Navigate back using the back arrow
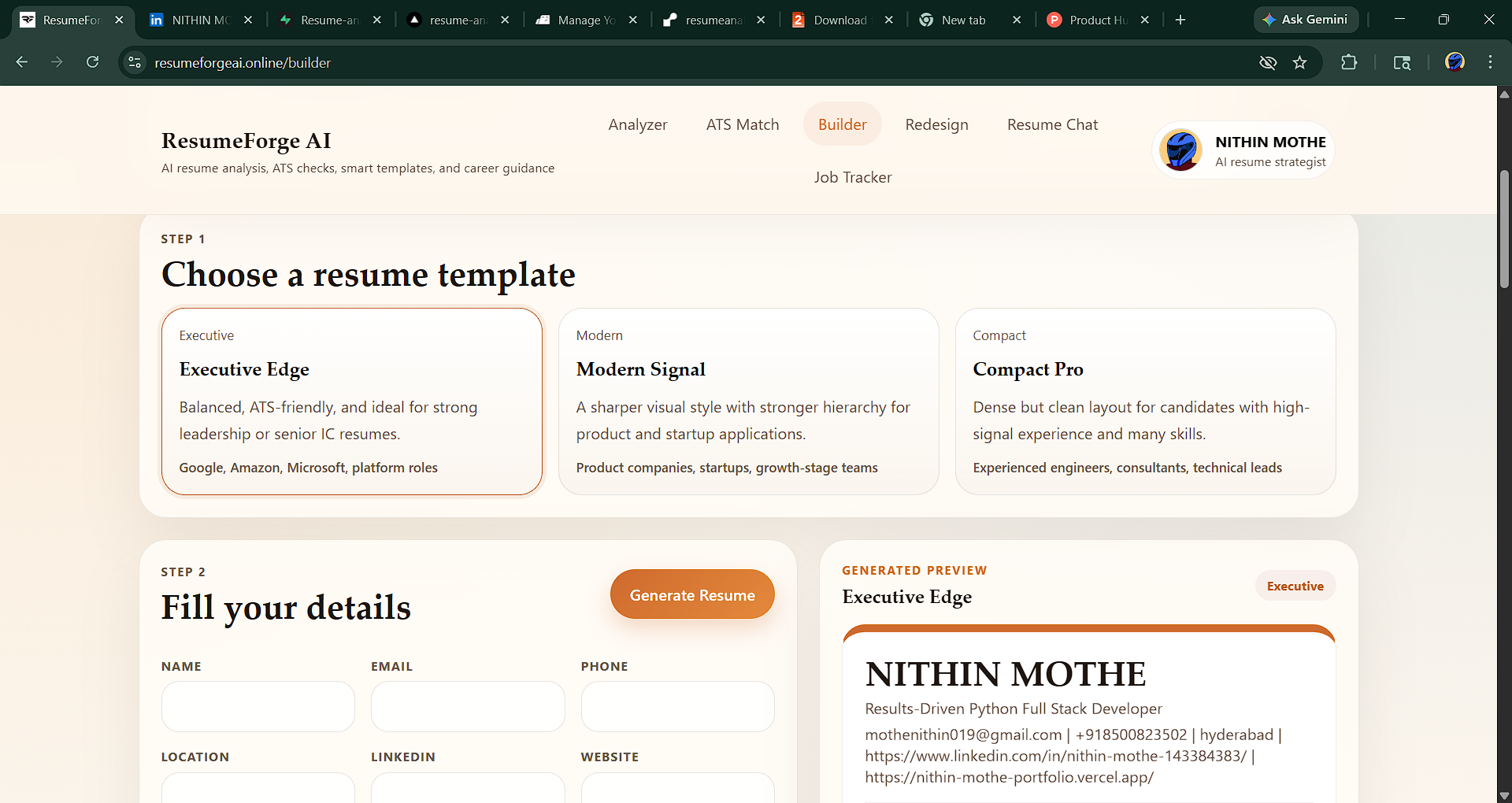This screenshot has height=803, width=1512. pyautogui.click(x=21, y=62)
